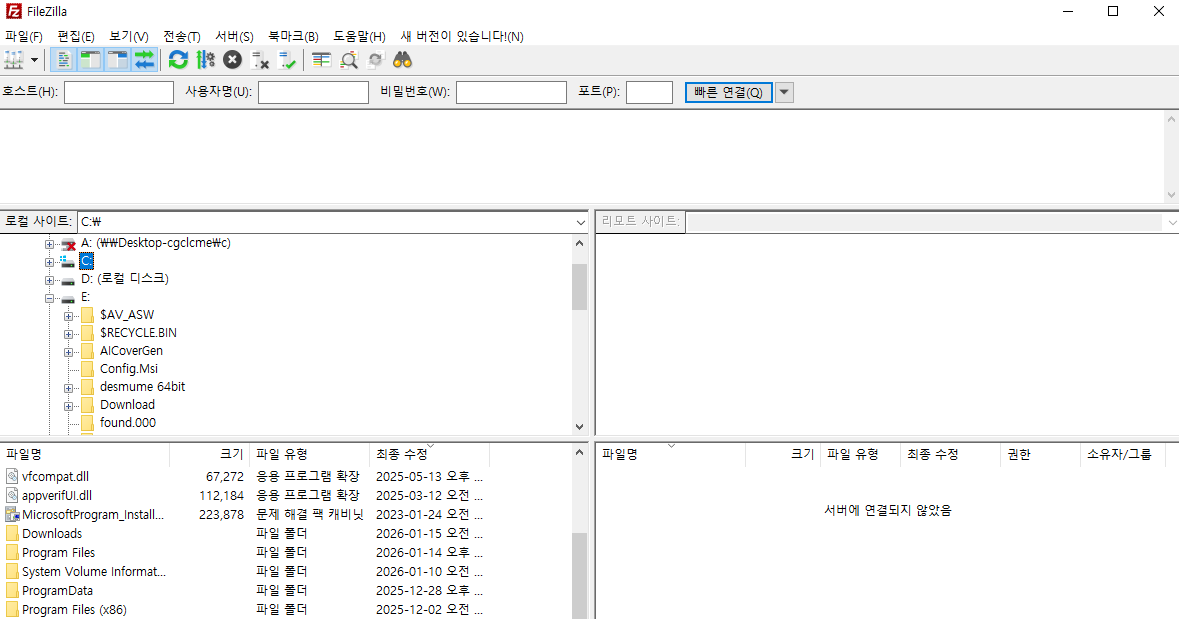This screenshot has height=619, width=1179.
Task: Select the found.000 folder in tree
Action: pyautogui.click(x=128, y=423)
